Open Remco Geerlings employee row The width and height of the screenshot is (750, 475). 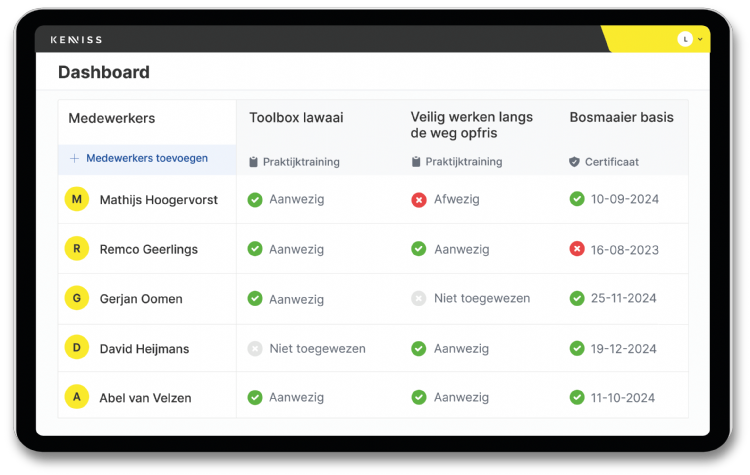pos(148,249)
